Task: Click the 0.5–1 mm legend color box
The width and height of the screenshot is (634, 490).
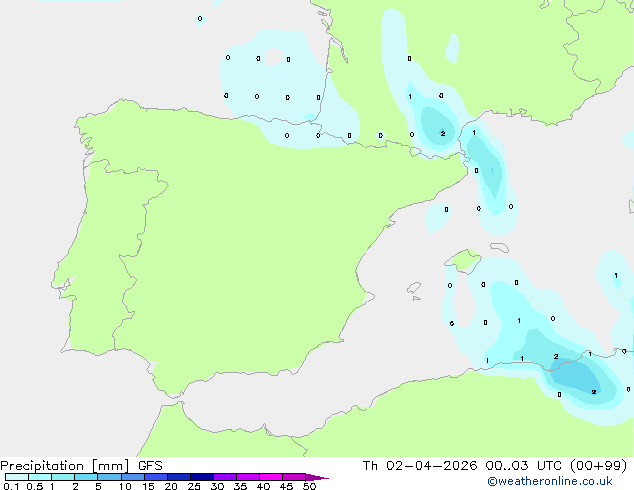Action: pyautogui.click(x=40, y=477)
